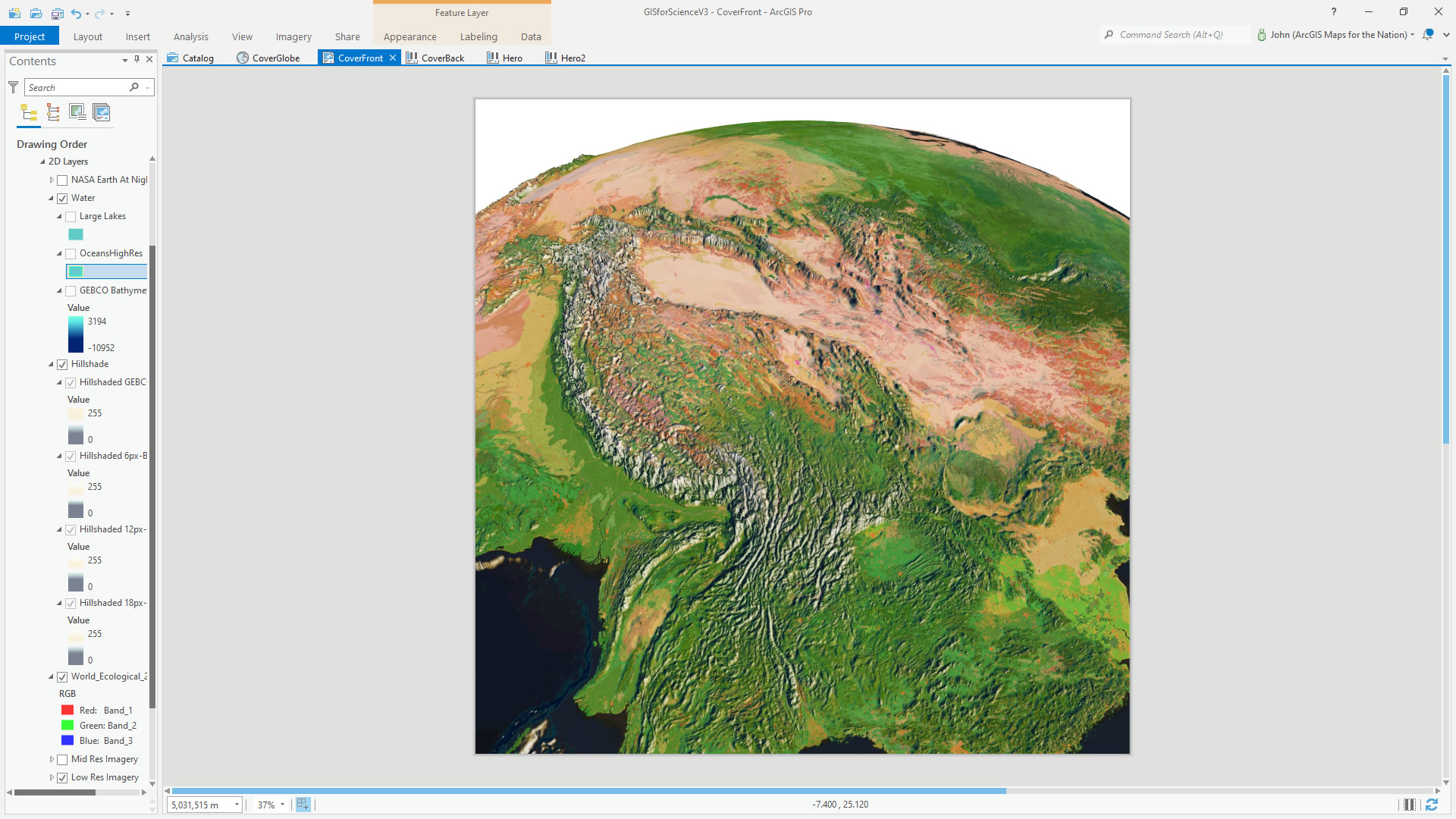Screen dimensions: 1456x819
Task: Click the Refresh icon in the status bar
Action: point(1432,805)
